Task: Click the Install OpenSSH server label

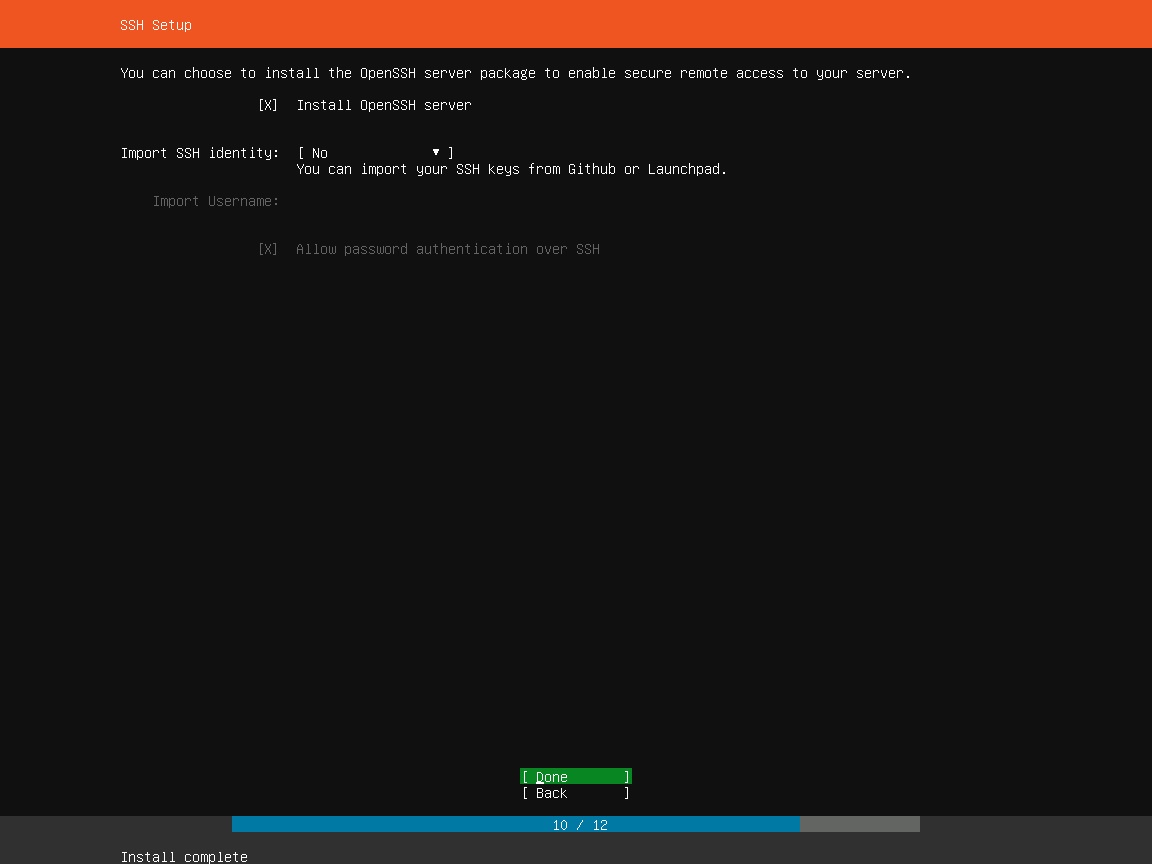Action: pyautogui.click(x=384, y=105)
